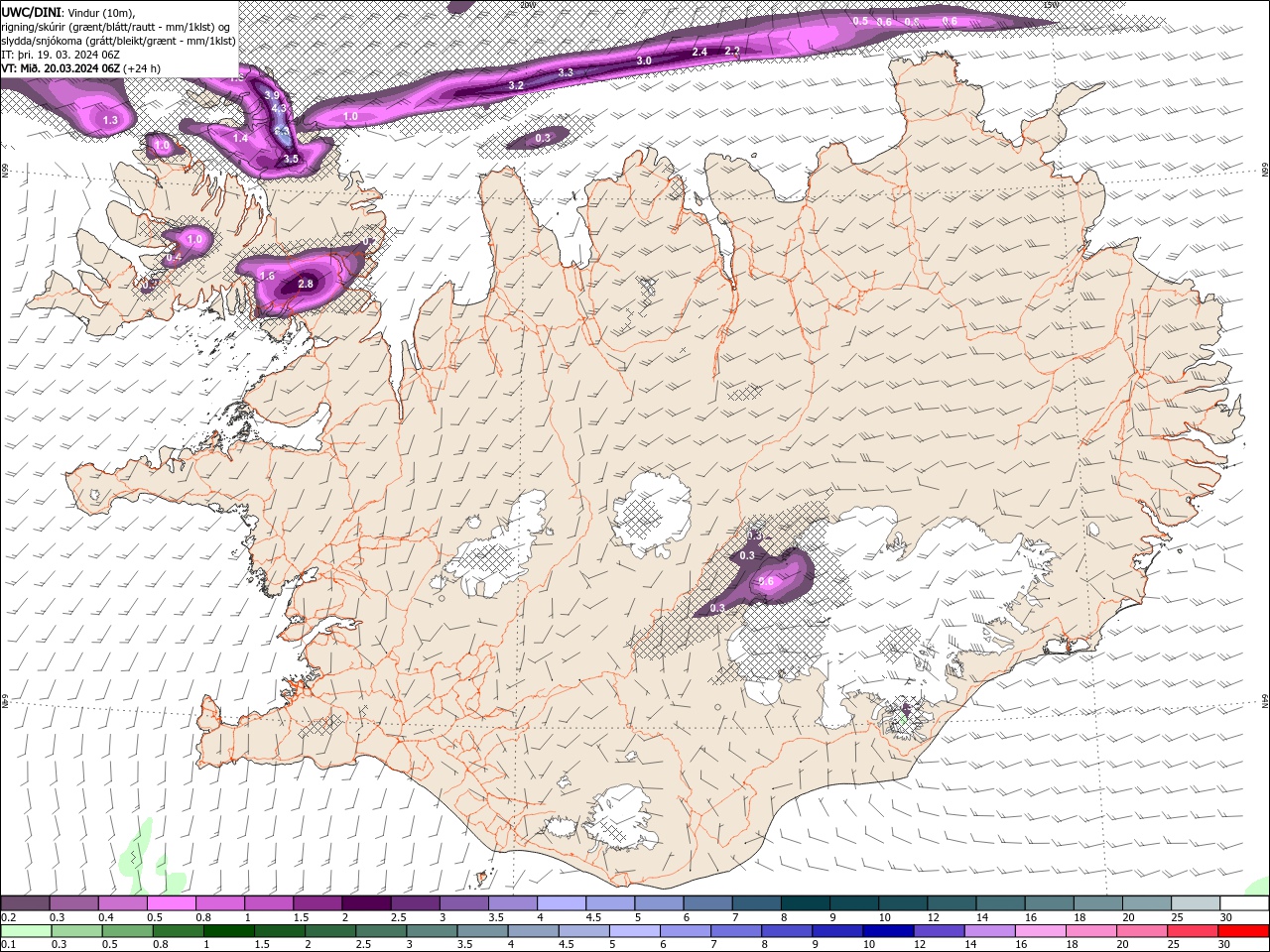Click the 2.8 snowfall value on the map

[306, 284]
